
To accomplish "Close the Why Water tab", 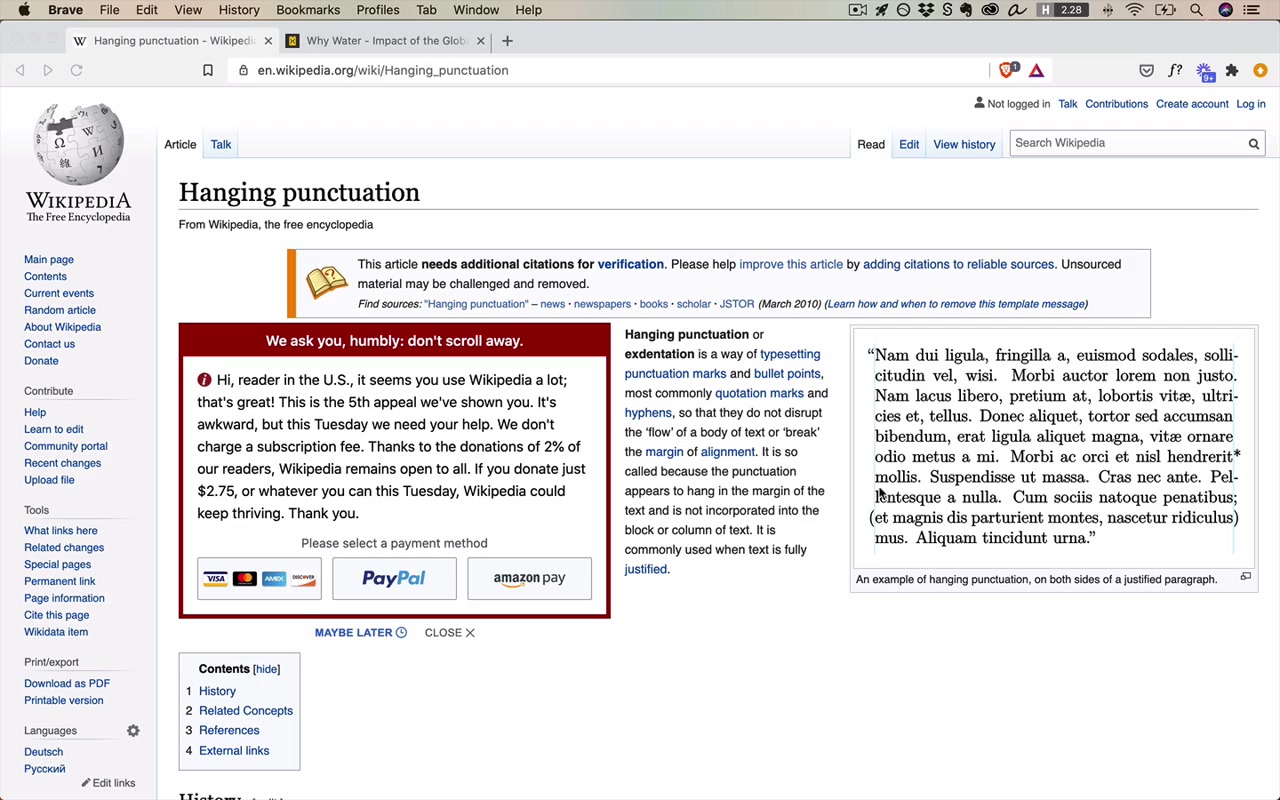I will click(x=481, y=41).
